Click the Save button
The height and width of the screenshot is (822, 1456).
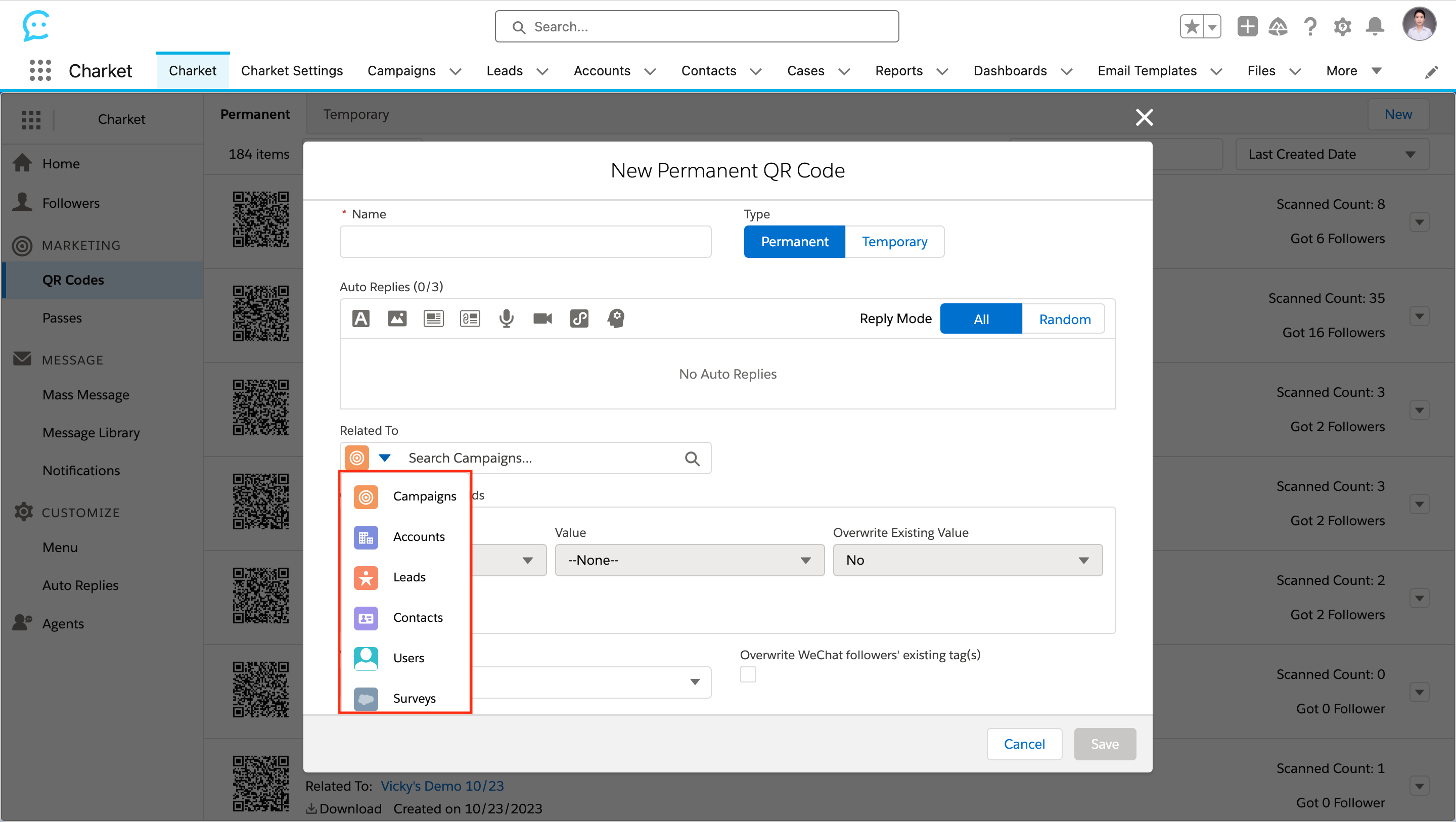click(x=1105, y=745)
